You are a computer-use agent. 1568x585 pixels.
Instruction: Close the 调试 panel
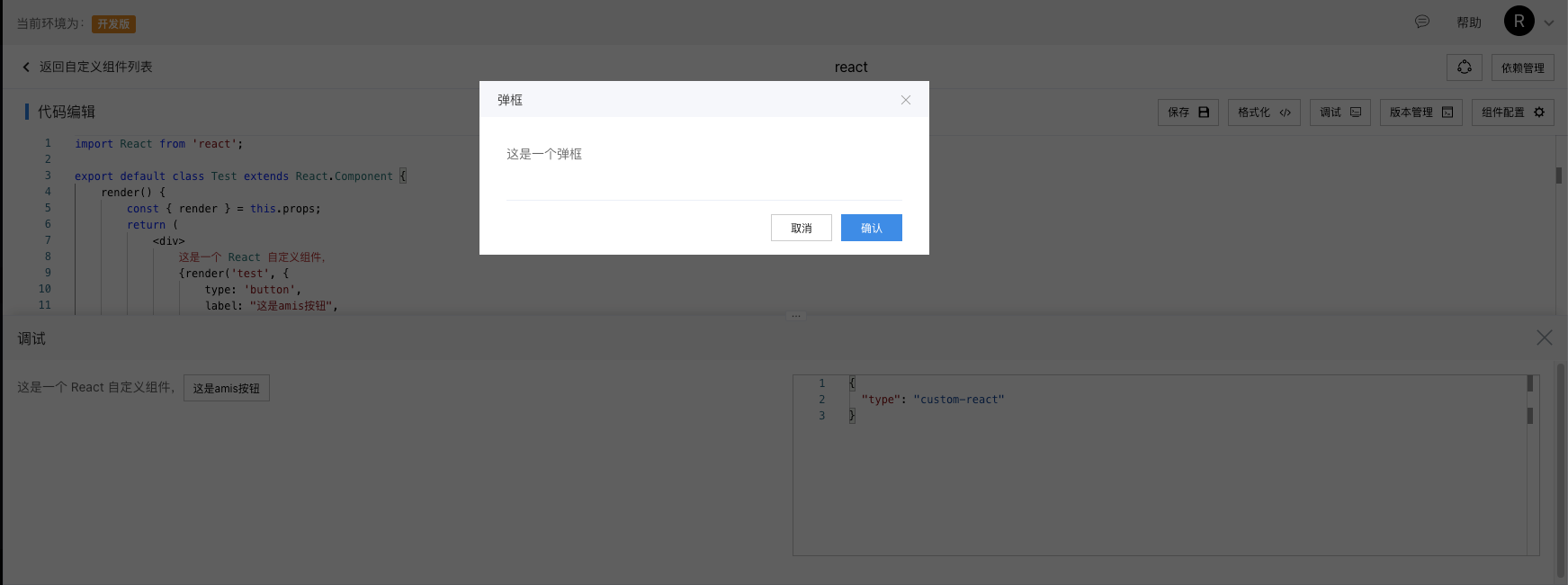(x=1545, y=337)
